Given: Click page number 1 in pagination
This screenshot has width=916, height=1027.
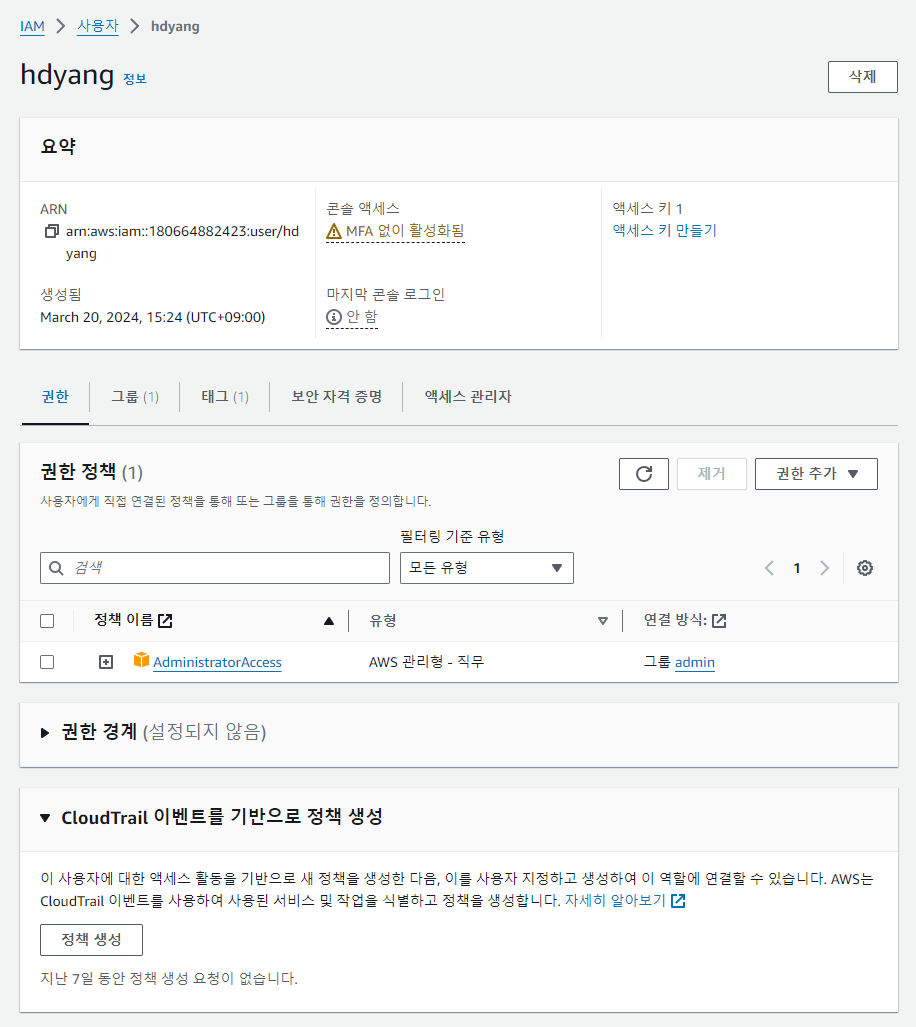Looking at the screenshot, I should [797, 568].
